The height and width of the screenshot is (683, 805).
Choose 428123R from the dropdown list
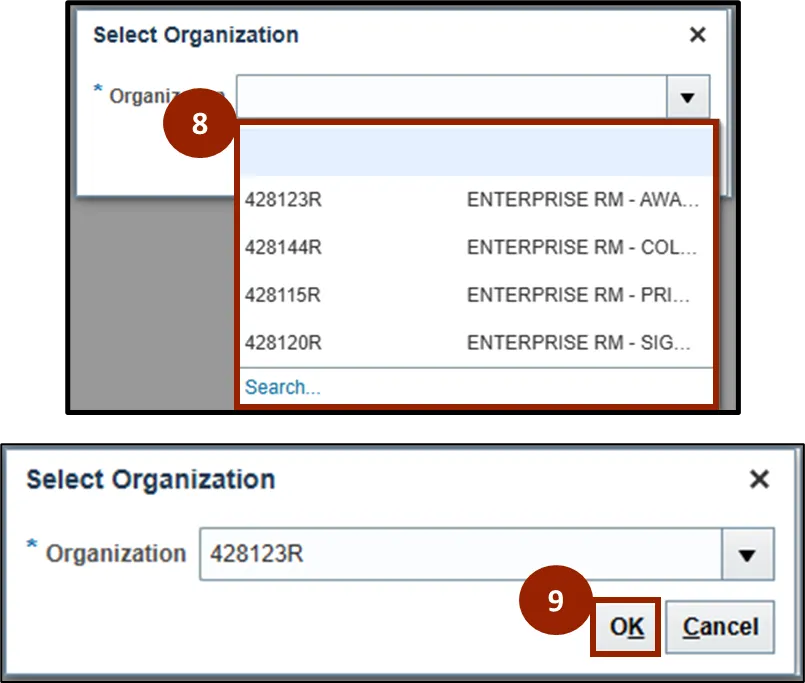(x=283, y=200)
